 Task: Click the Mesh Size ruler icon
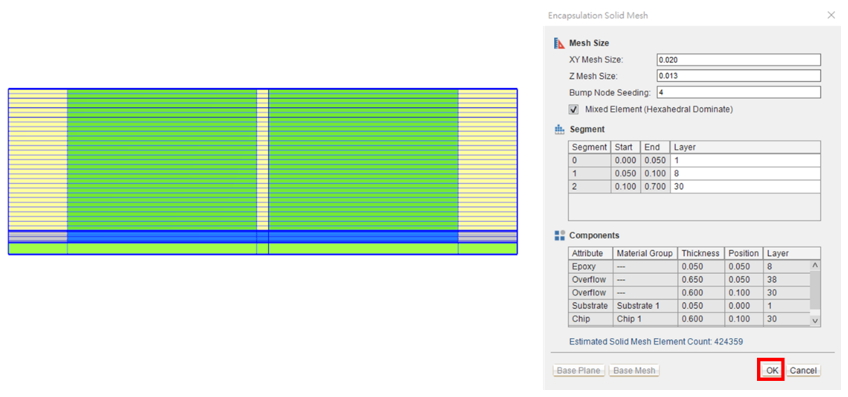pos(559,43)
